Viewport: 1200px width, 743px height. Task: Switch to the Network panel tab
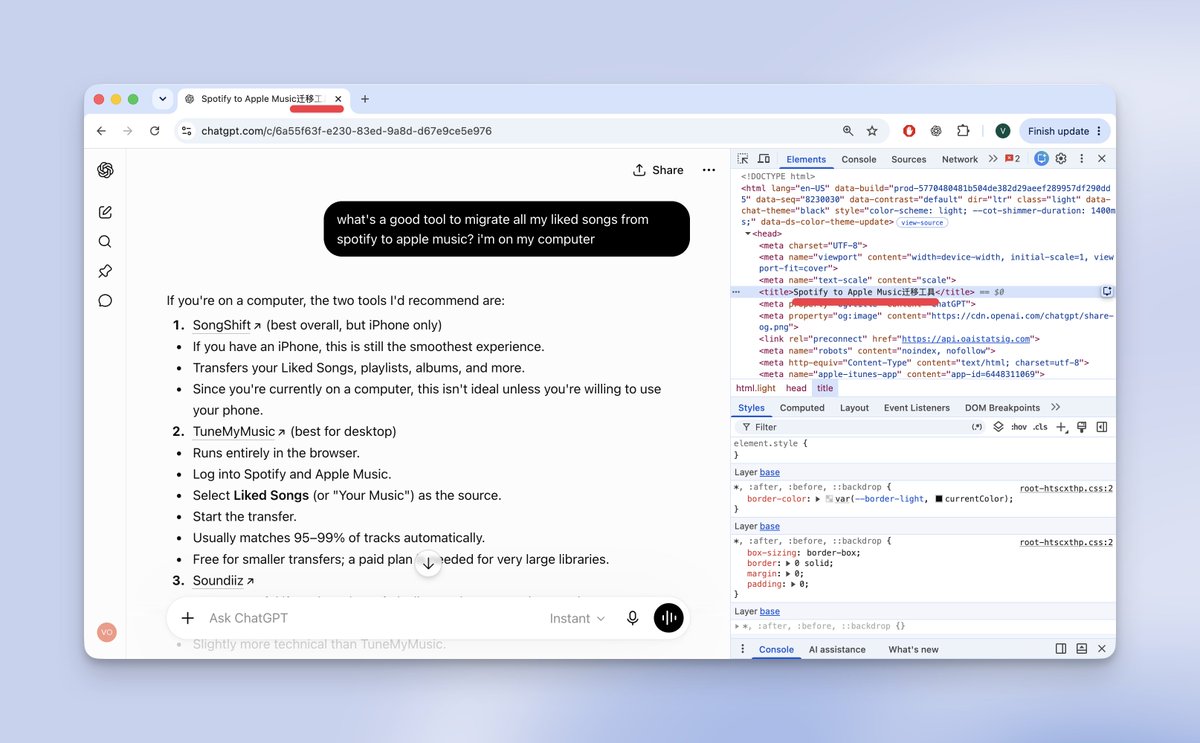point(960,159)
